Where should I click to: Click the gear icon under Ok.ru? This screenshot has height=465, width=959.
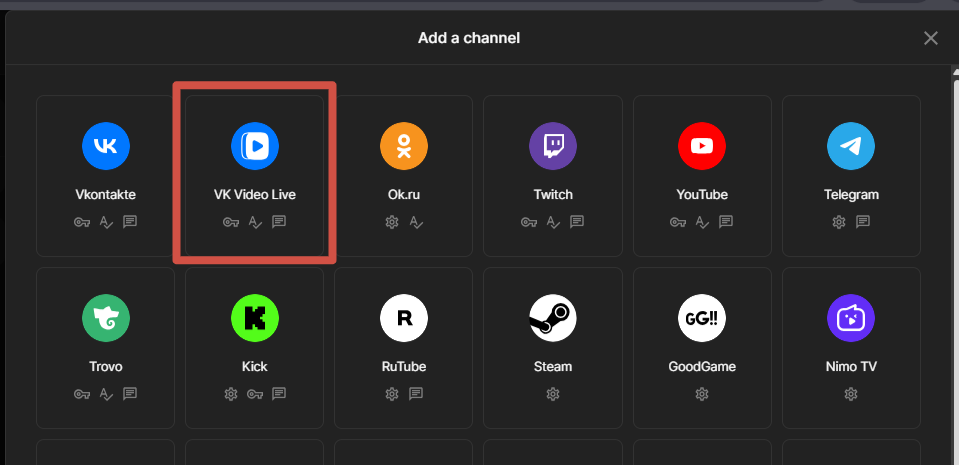(x=392, y=222)
